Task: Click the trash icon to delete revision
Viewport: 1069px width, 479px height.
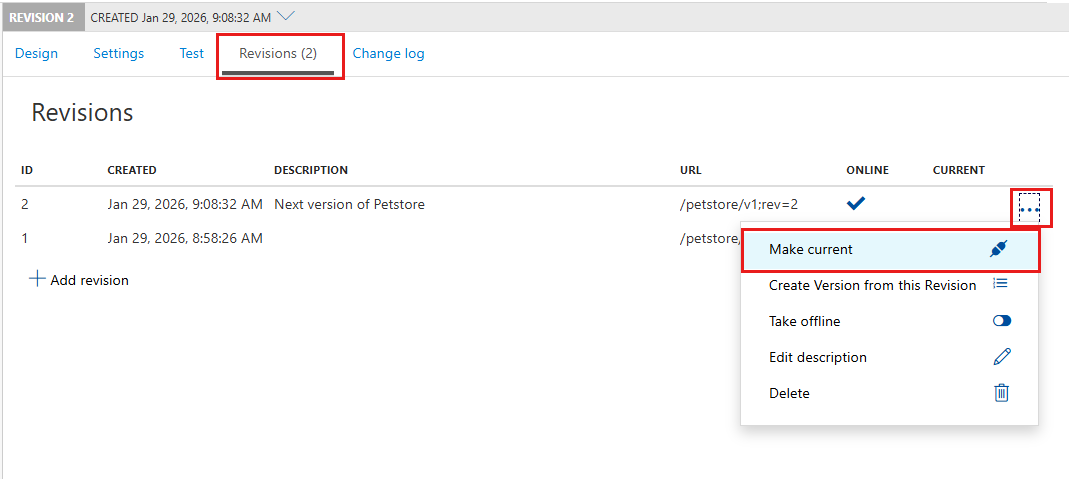Action: pos(1001,393)
